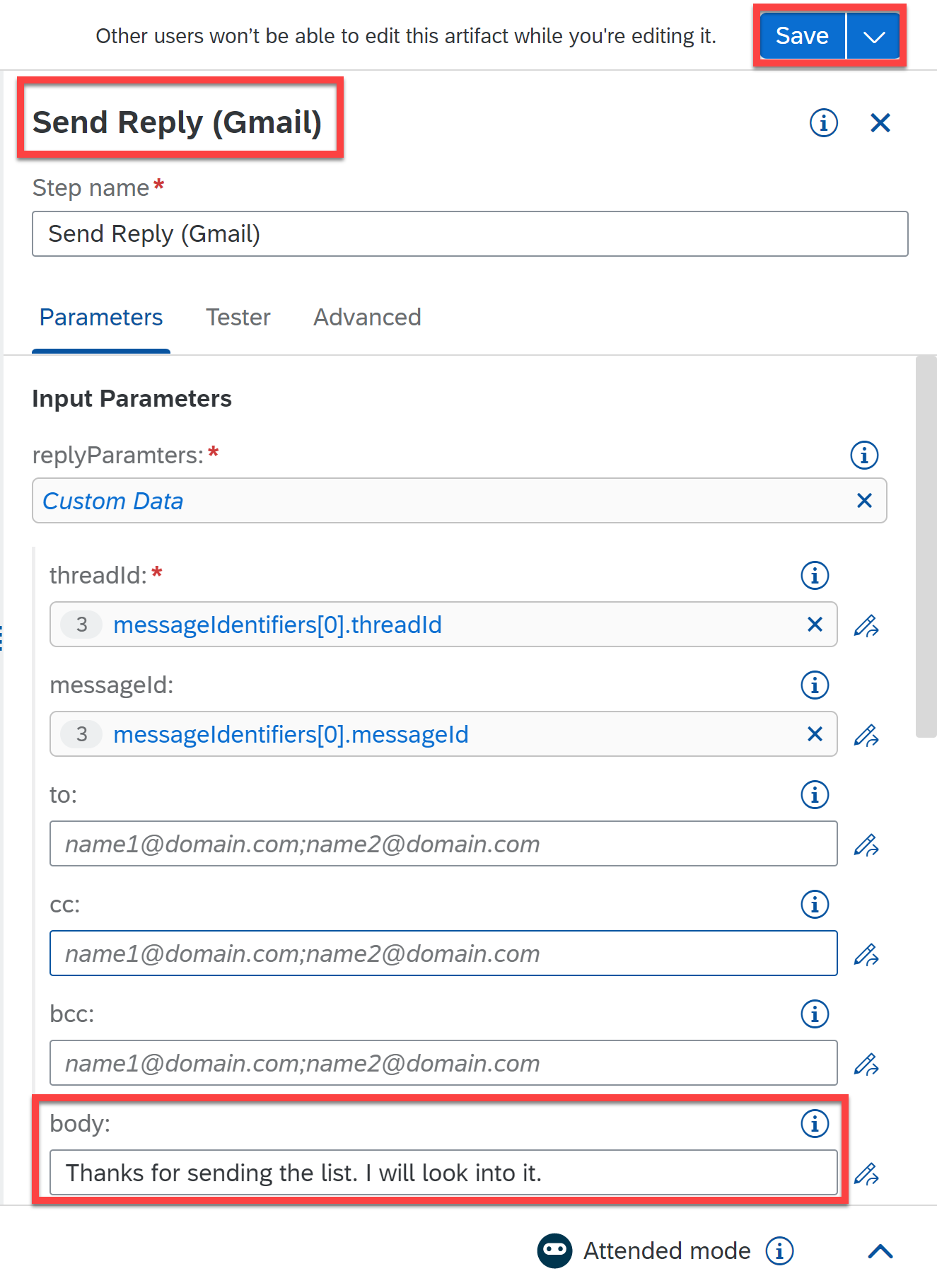Click the Custom Data field
The width and height of the screenshot is (937, 1288).
click(459, 501)
